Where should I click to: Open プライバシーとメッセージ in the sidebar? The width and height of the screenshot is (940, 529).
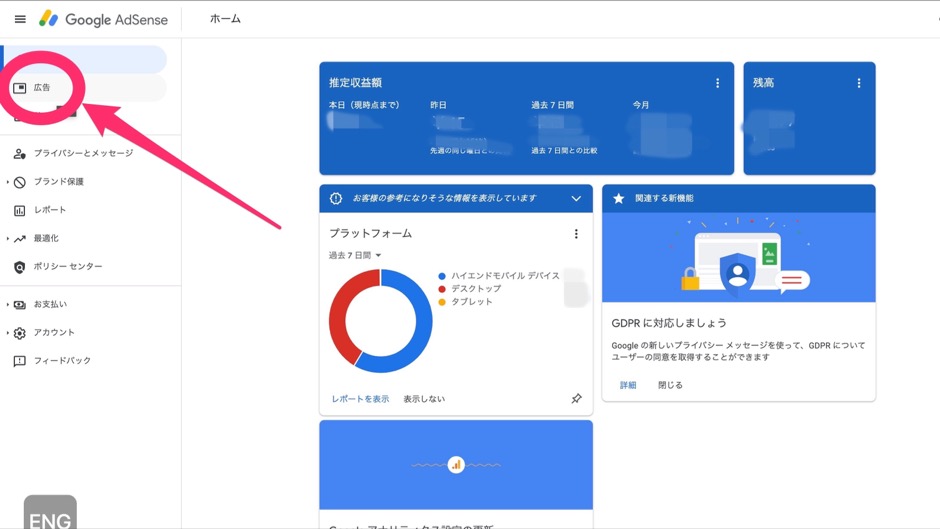(83, 154)
